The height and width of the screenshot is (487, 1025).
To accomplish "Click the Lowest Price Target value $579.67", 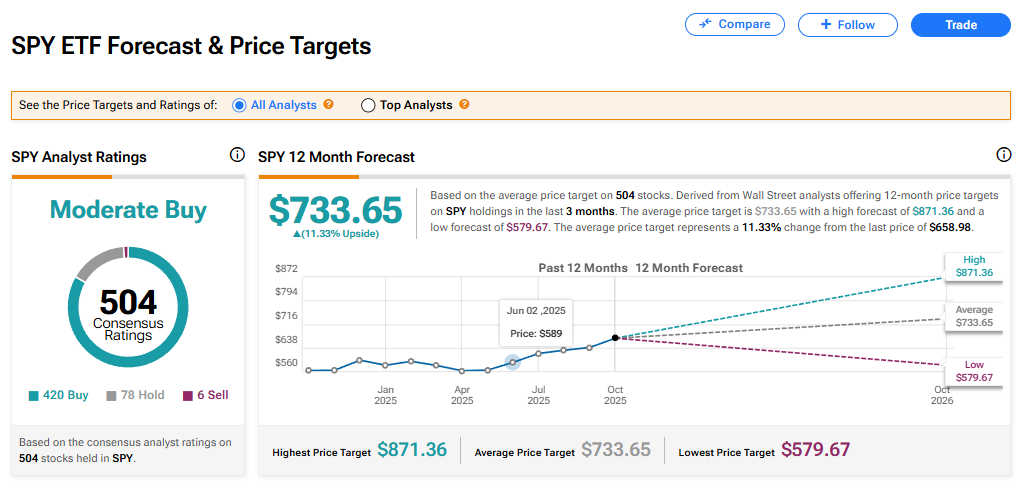I will [x=815, y=451].
